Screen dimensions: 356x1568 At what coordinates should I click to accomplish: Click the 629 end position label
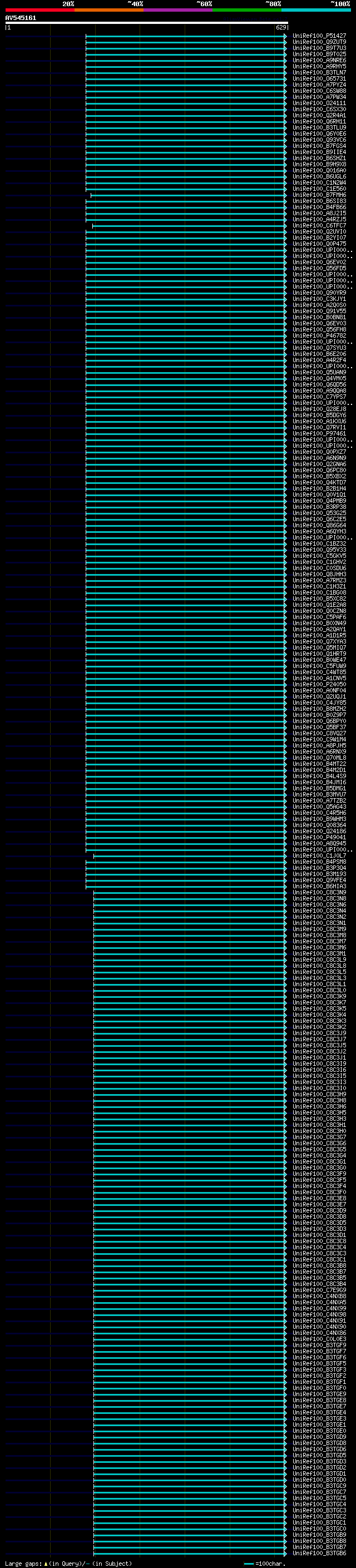pyautogui.click(x=281, y=27)
